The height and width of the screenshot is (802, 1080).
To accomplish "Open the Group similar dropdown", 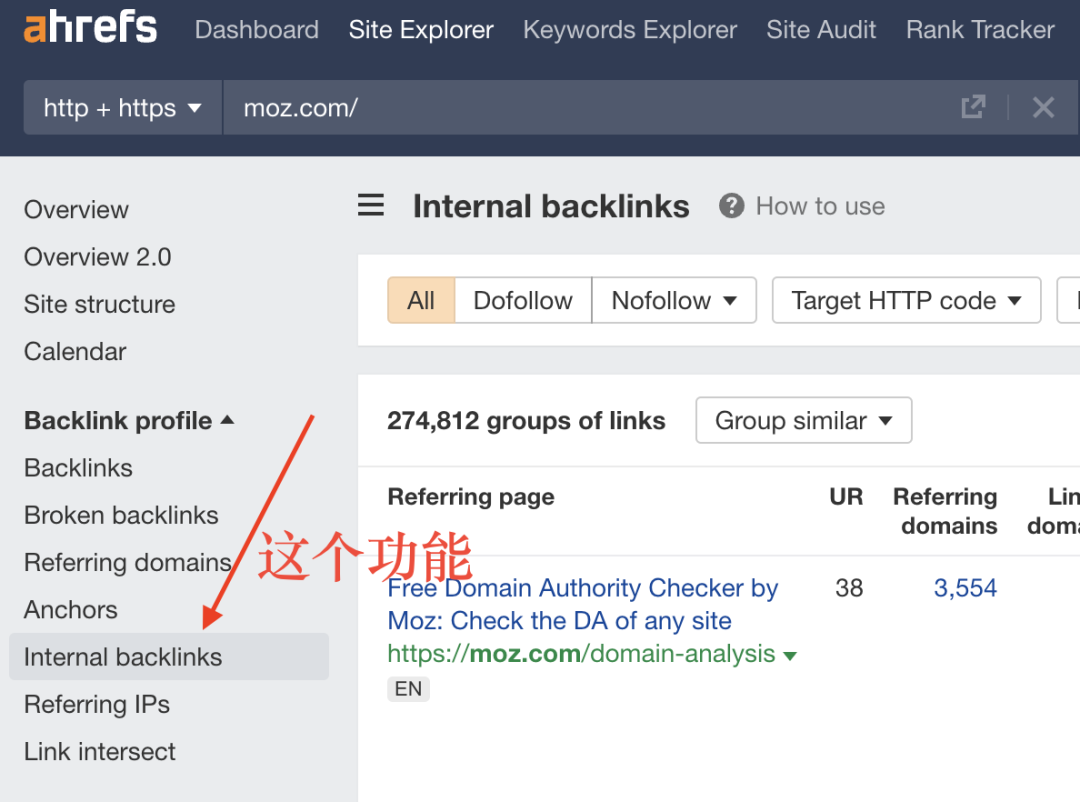I will [x=803, y=420].
